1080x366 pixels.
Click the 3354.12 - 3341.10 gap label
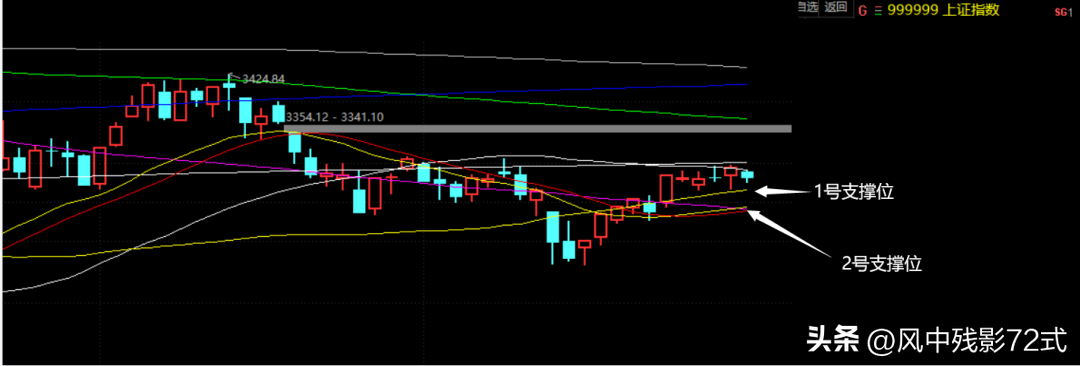tap(333, 117)
